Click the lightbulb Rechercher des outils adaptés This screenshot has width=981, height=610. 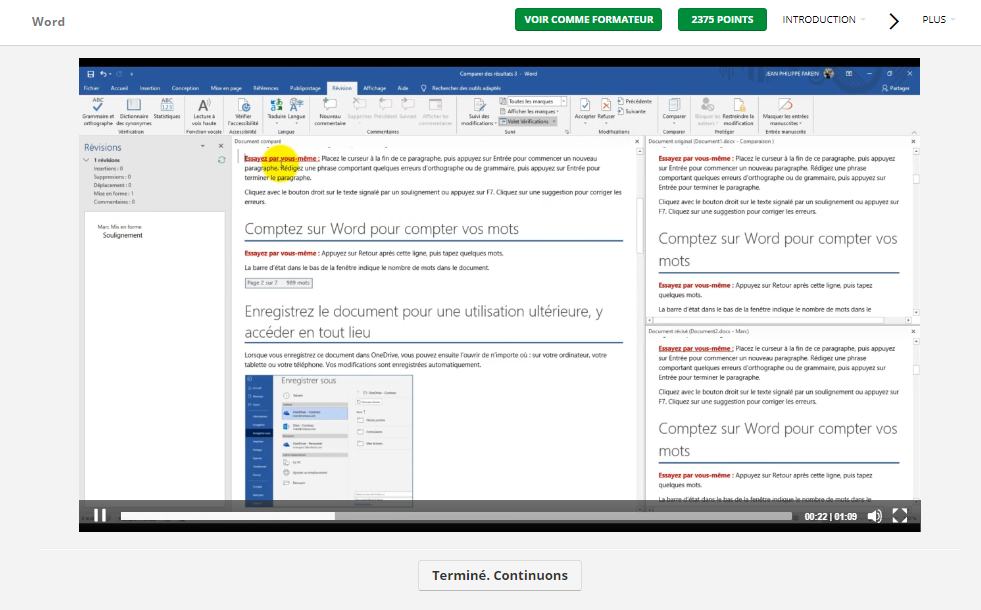pos(424,88)
